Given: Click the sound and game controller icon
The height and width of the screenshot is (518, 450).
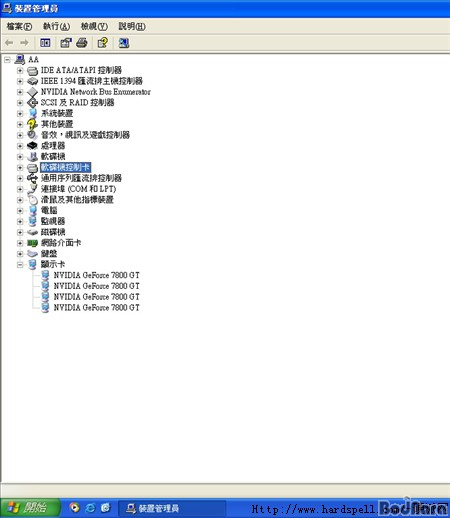Looking at the screenshot, I should point(32,135).
